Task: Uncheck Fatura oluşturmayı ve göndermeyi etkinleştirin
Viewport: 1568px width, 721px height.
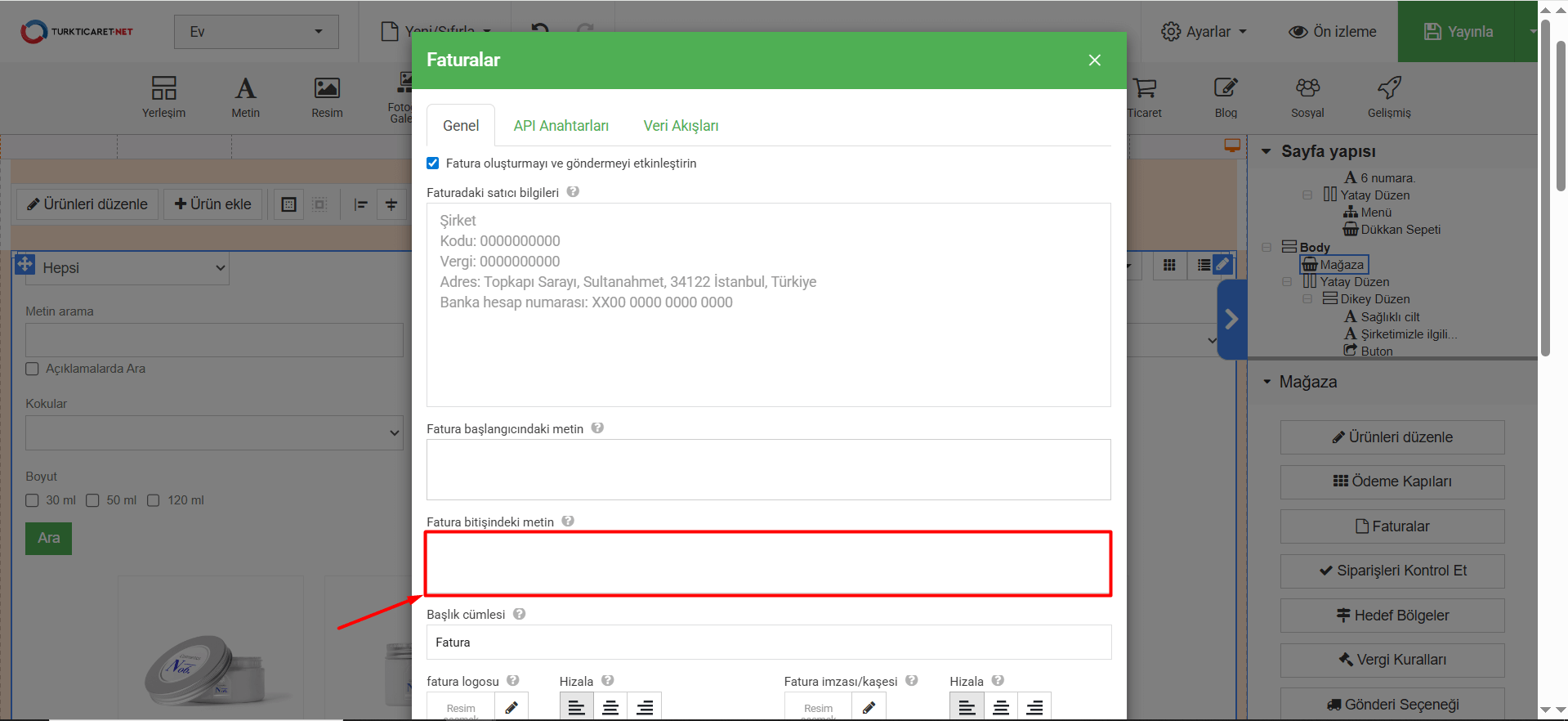Action: click(x=433, y=163)
